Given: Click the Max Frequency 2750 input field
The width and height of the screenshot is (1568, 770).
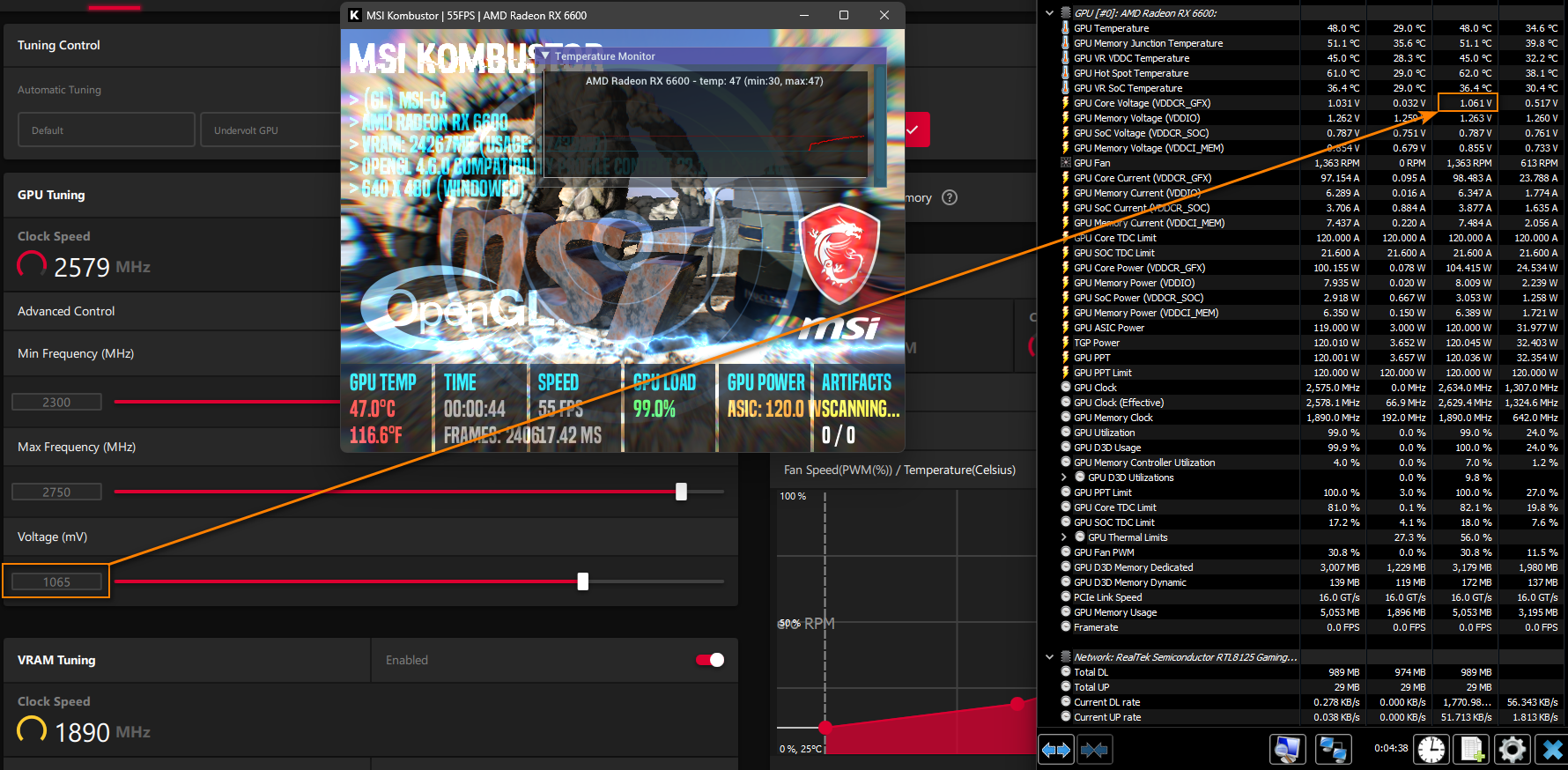Looking at the screenshot, I should coord(56,492).
